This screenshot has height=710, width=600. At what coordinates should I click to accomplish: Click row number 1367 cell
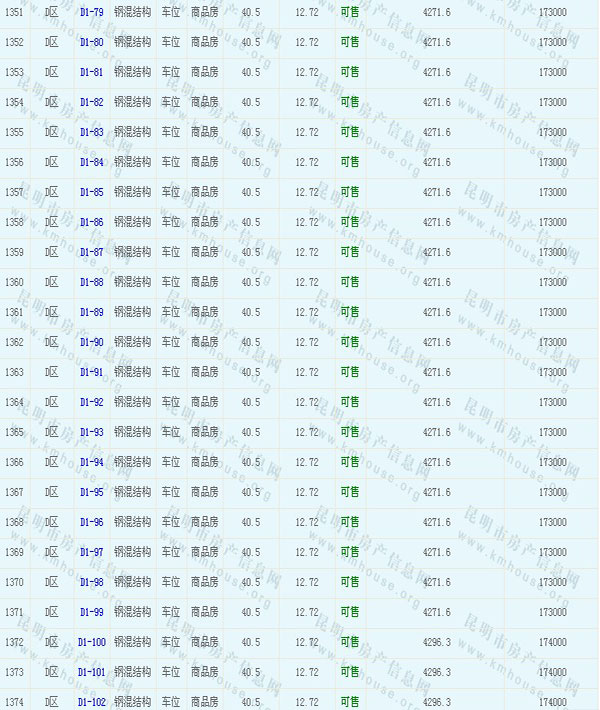point(14,492)
